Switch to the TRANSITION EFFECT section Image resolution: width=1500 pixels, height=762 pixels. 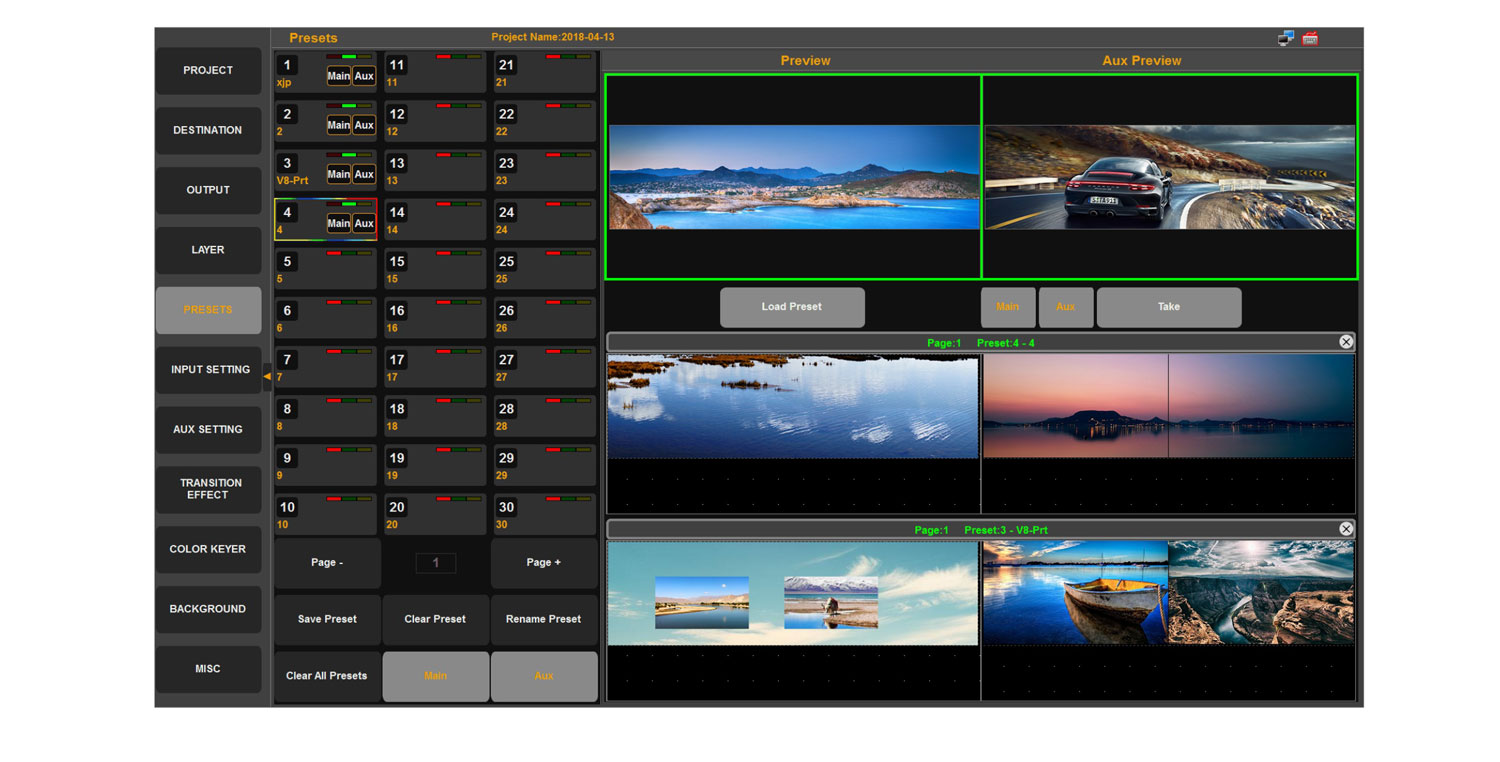pyautogui.click(x=208, y=489)
